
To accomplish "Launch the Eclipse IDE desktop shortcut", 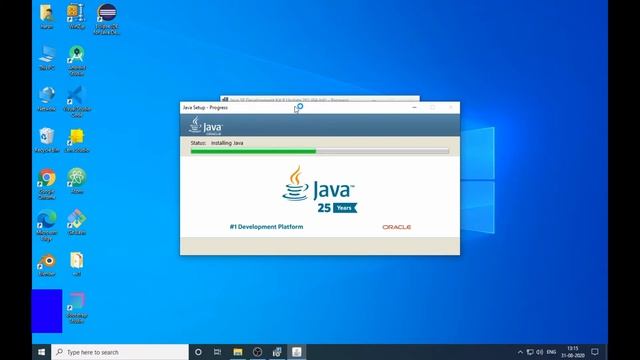I will [107, 19].
